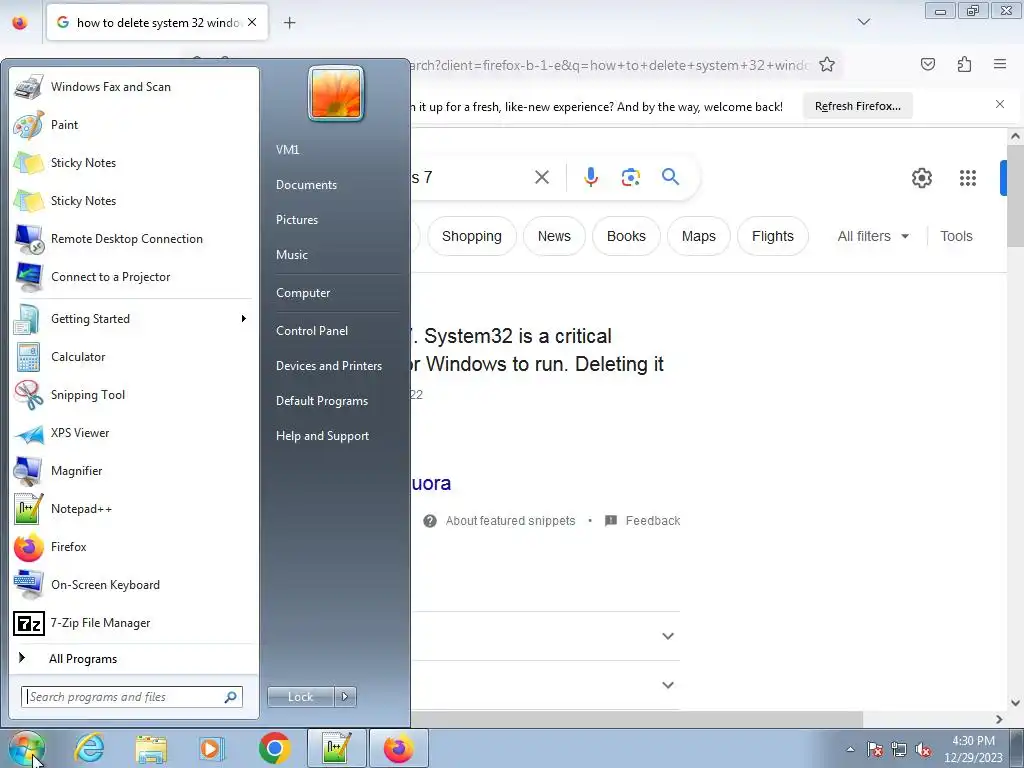Open Windows Fax and Scan icon
This screenshot has width=1024, height=768.
[x=28, y=87]
